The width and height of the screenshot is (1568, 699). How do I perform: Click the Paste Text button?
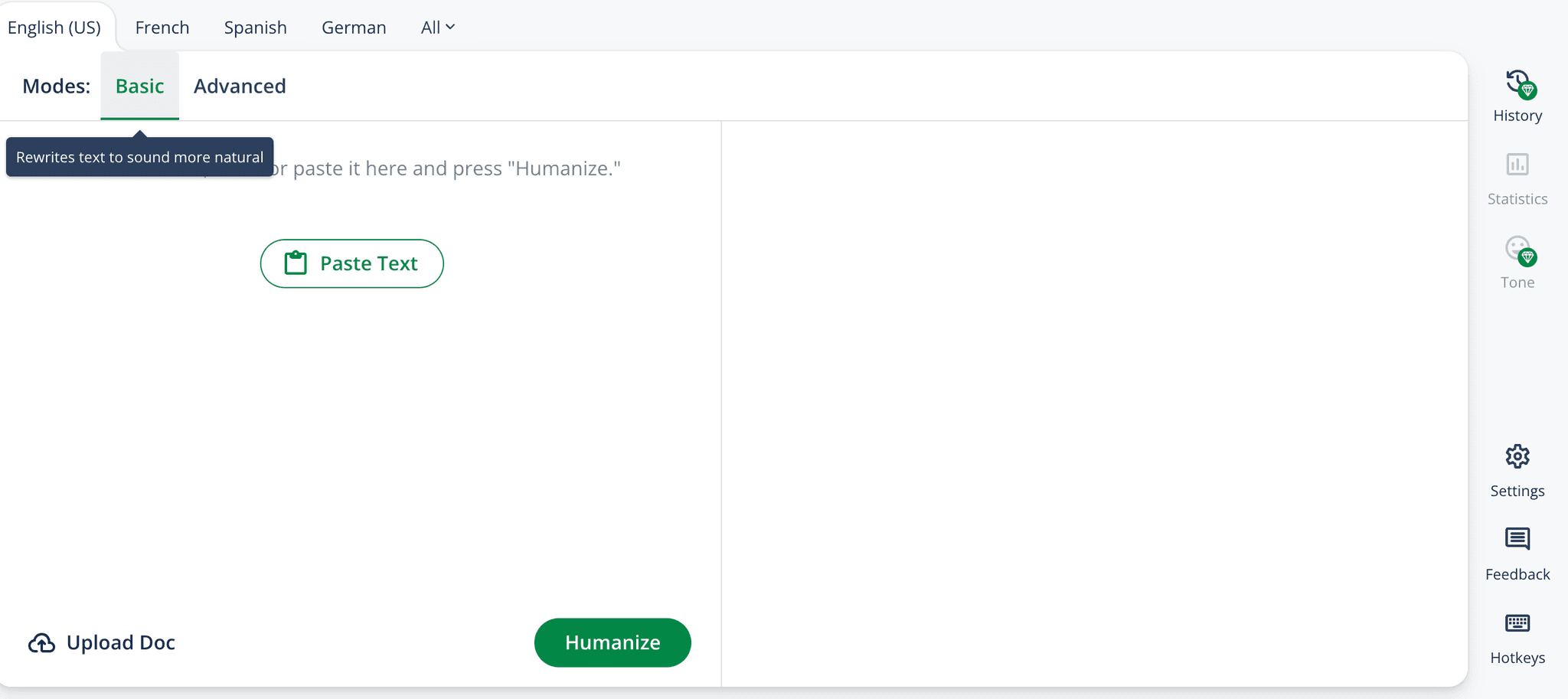pyautogui.click(x=351, y=263)
